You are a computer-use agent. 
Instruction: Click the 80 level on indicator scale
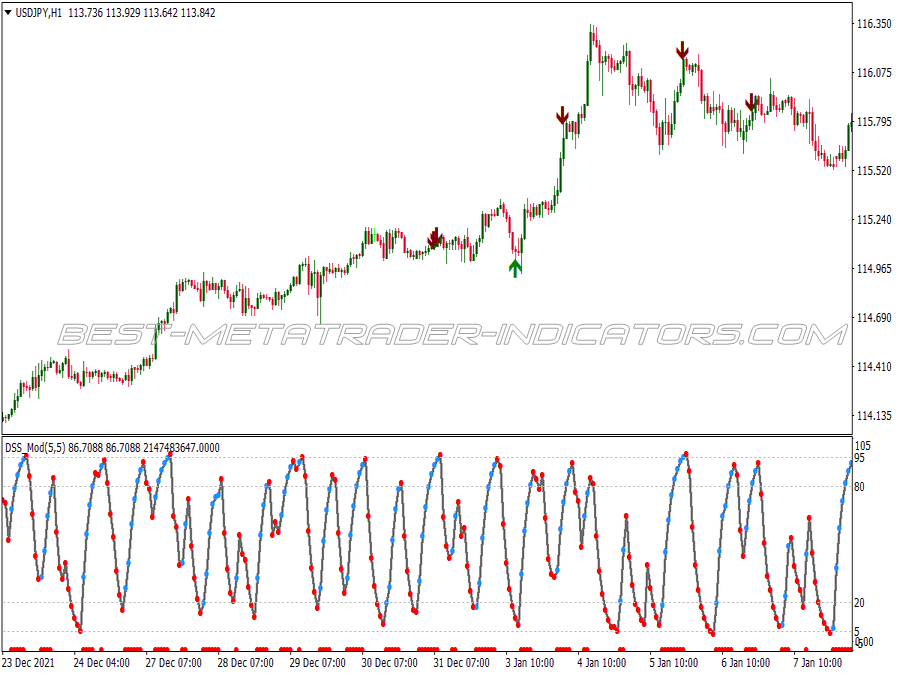859,487
